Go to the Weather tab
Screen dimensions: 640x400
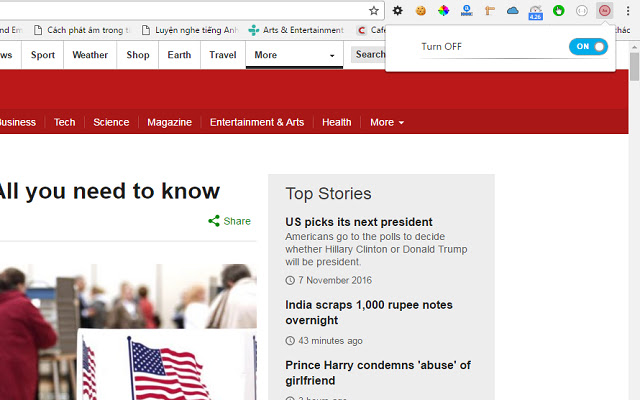(90, 55)
